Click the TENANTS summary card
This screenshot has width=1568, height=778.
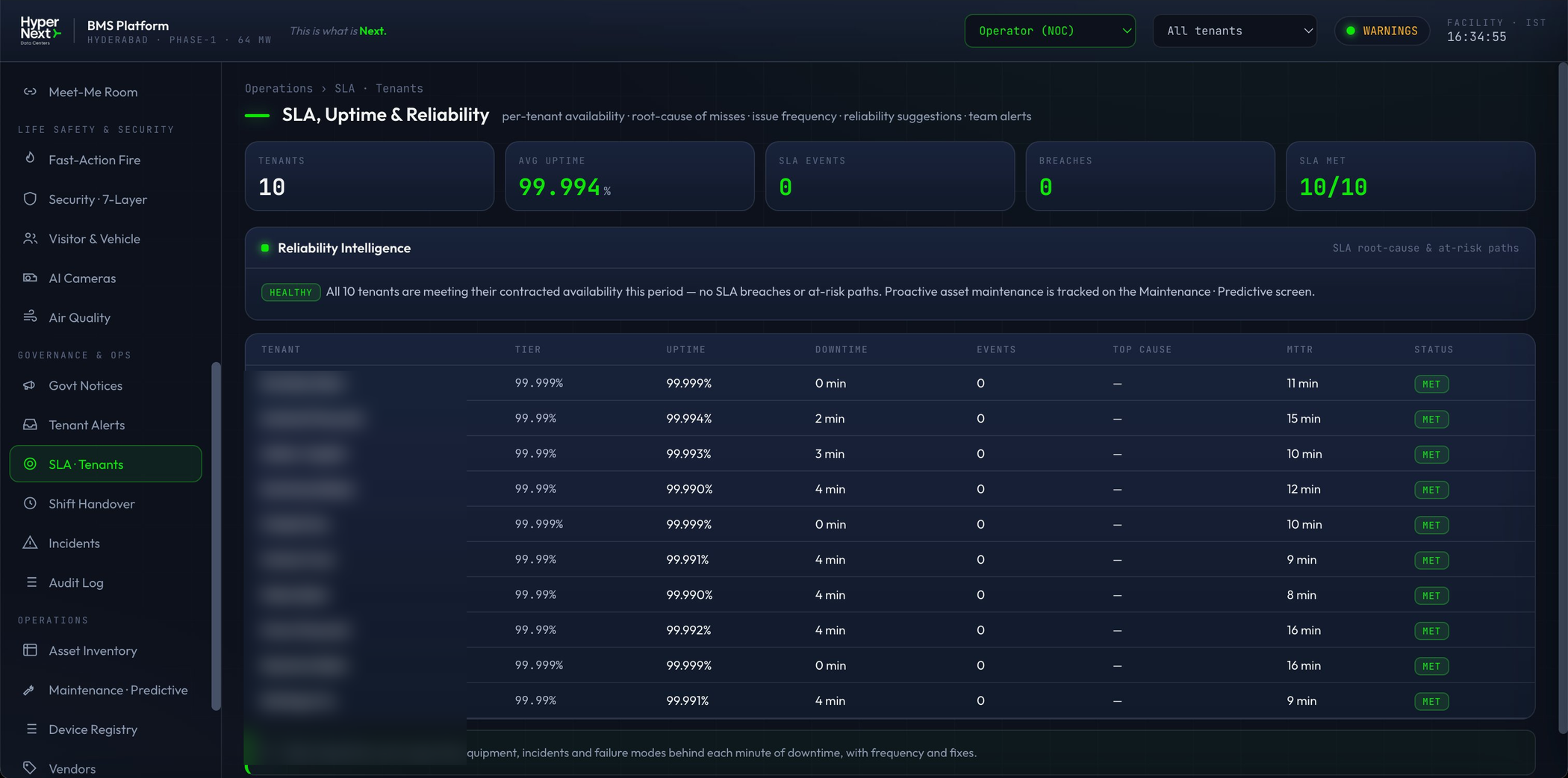[370, 176]
